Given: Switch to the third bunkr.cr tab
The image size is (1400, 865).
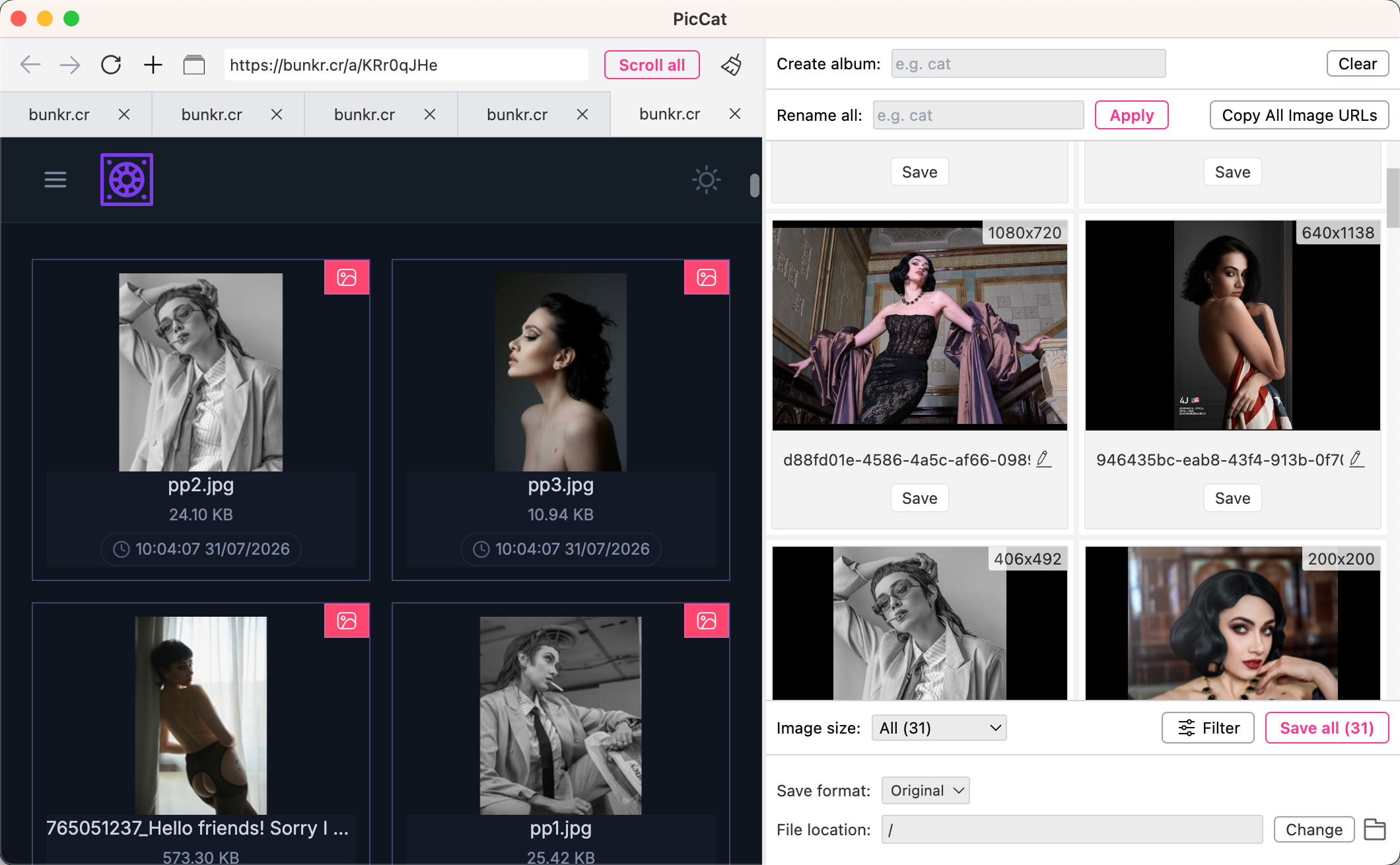Looking at the screenshot, I should point(365,114).
